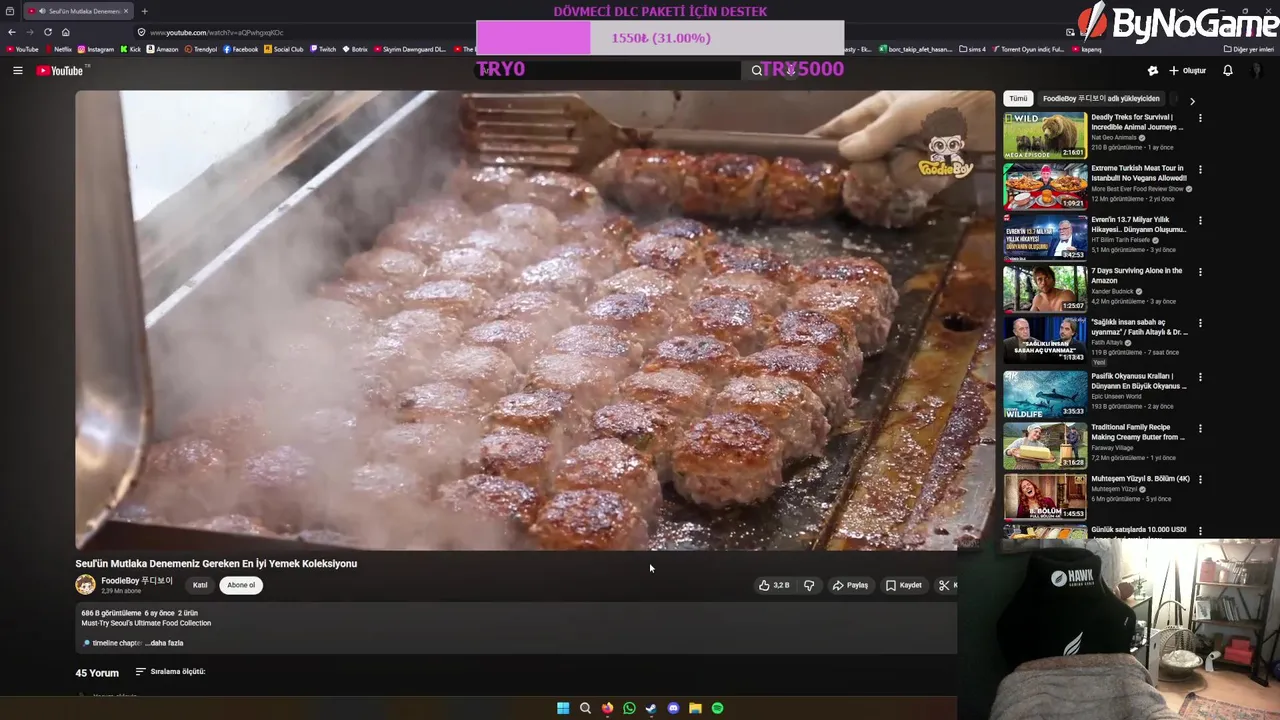Open options menu for Traditional Family Recipe video
The image size is (1280, 720).
point(1200,428)
